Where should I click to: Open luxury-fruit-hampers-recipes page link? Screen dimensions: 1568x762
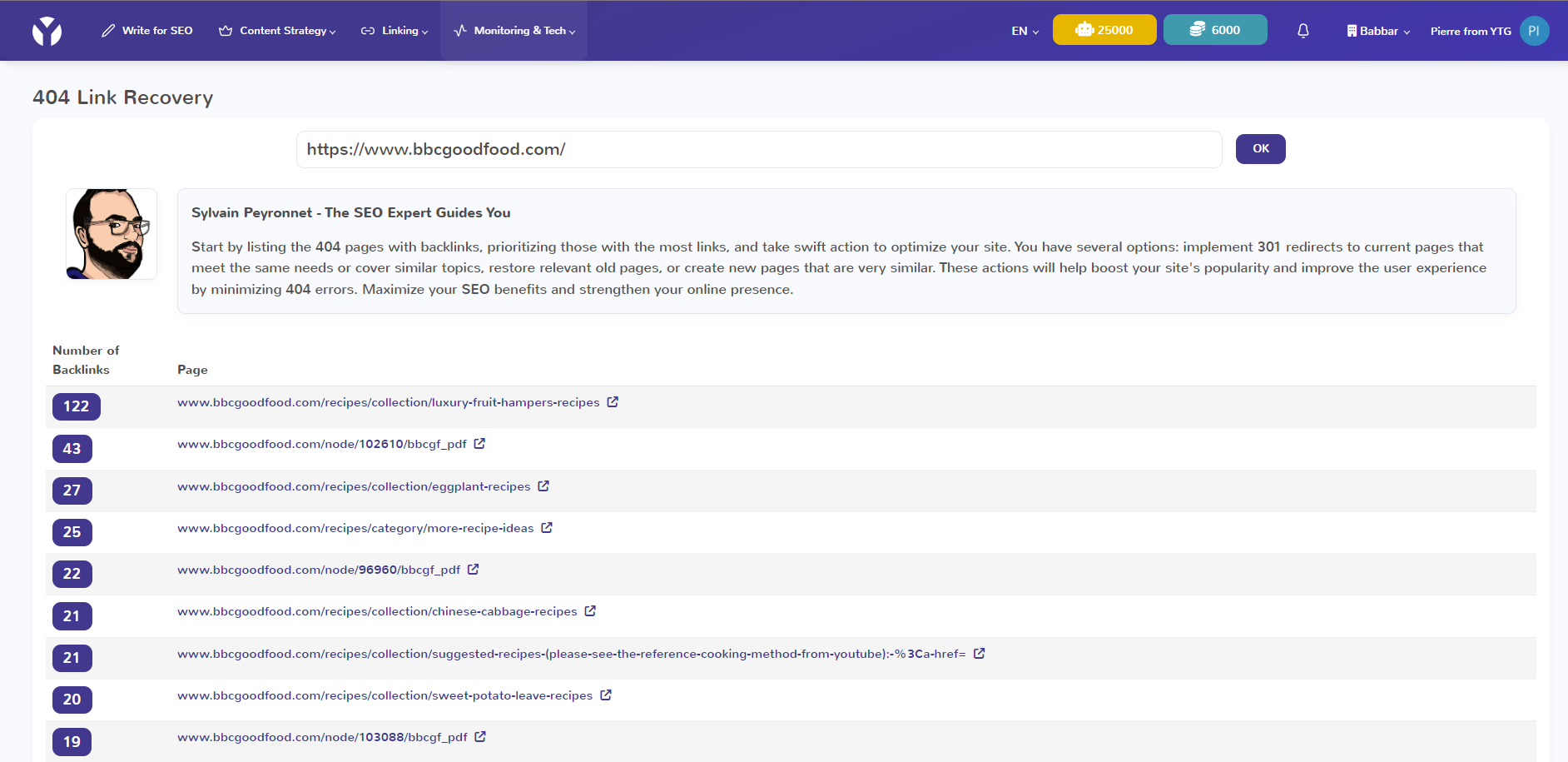(388, 402)
